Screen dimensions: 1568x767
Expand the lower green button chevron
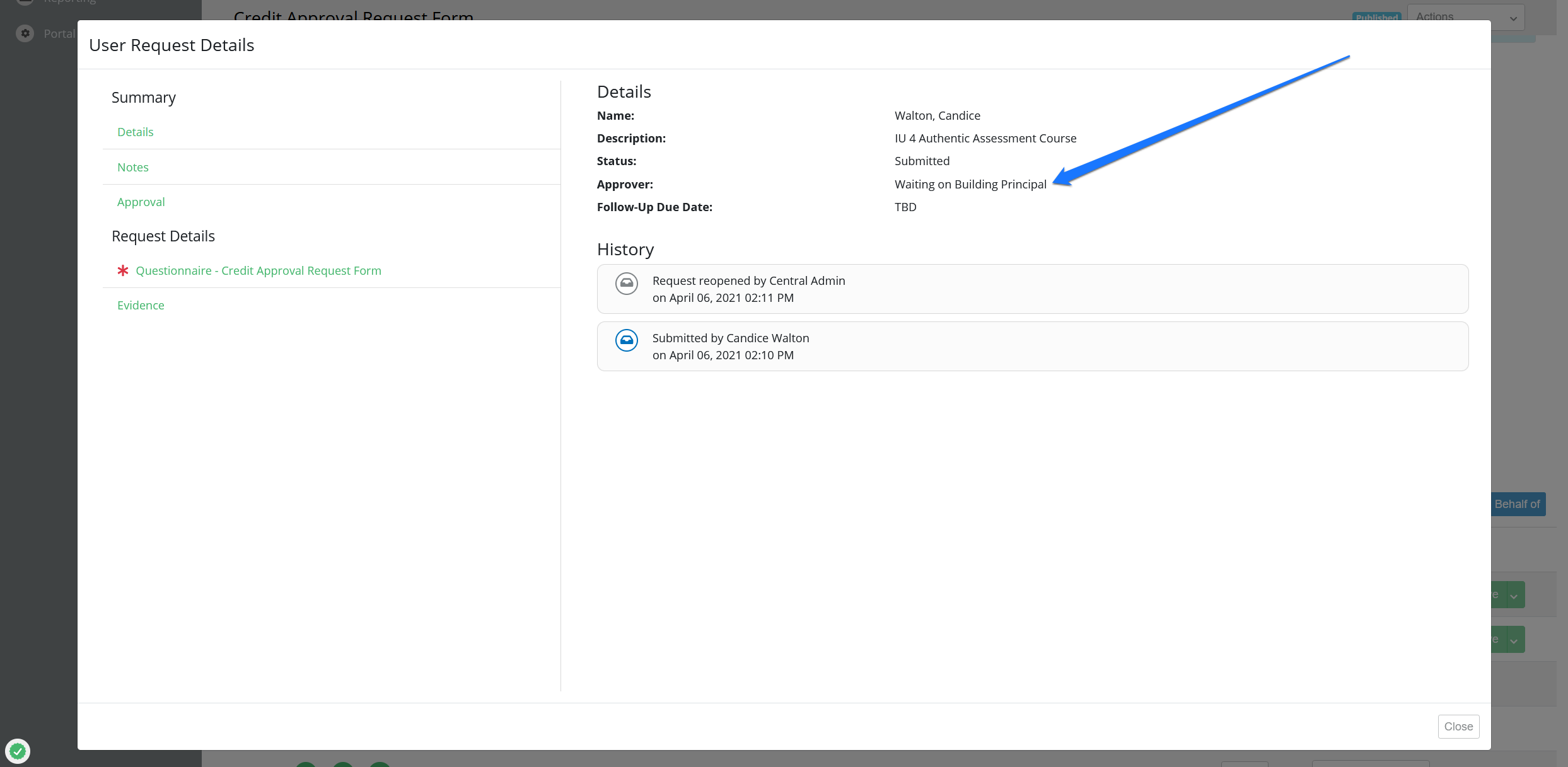[1514, 640]
